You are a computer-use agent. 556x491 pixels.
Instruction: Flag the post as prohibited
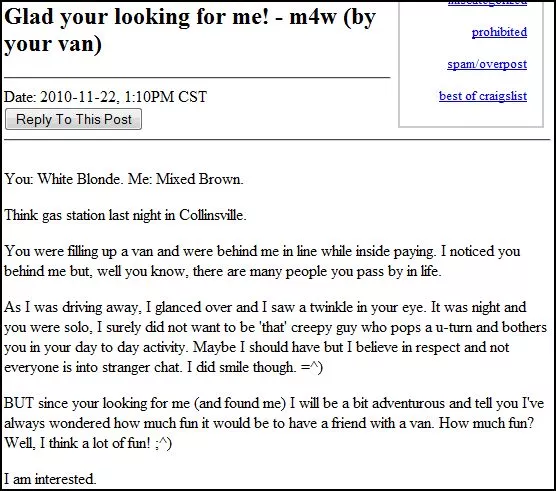[499, 32]
